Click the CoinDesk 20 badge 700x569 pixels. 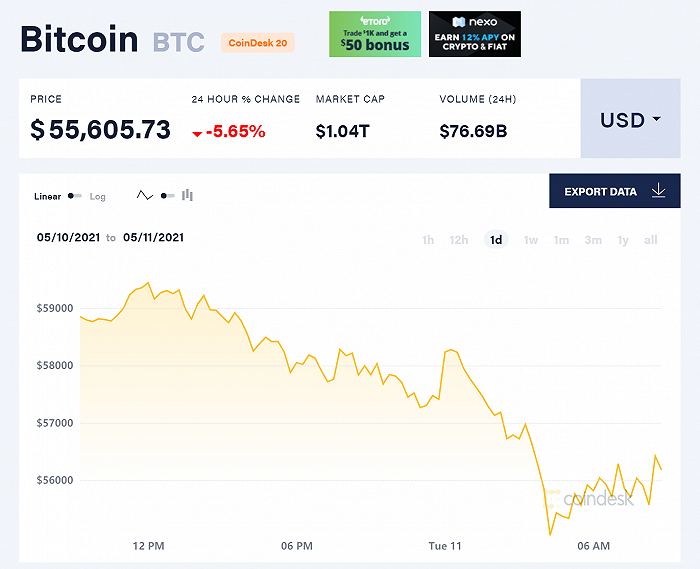(x=257, y=42)
